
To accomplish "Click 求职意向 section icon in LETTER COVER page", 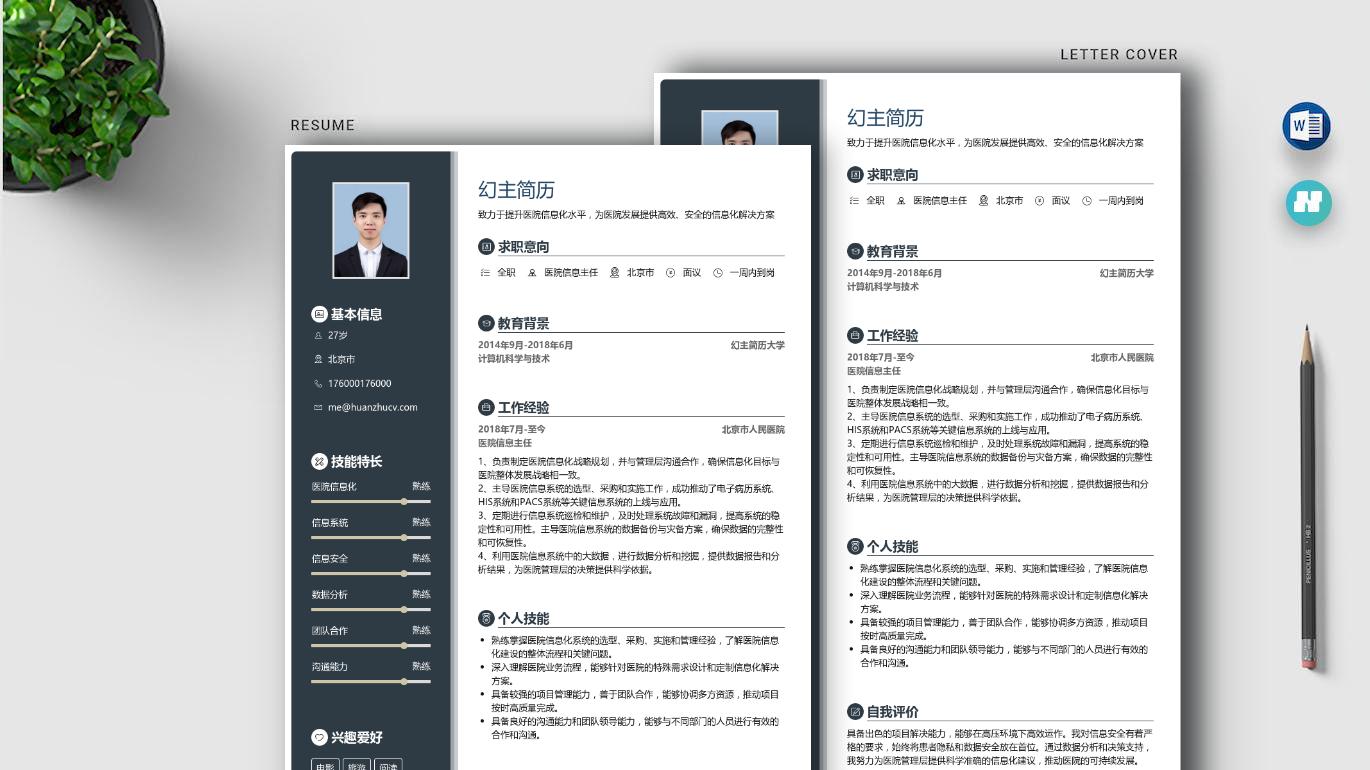I will 855,175.
